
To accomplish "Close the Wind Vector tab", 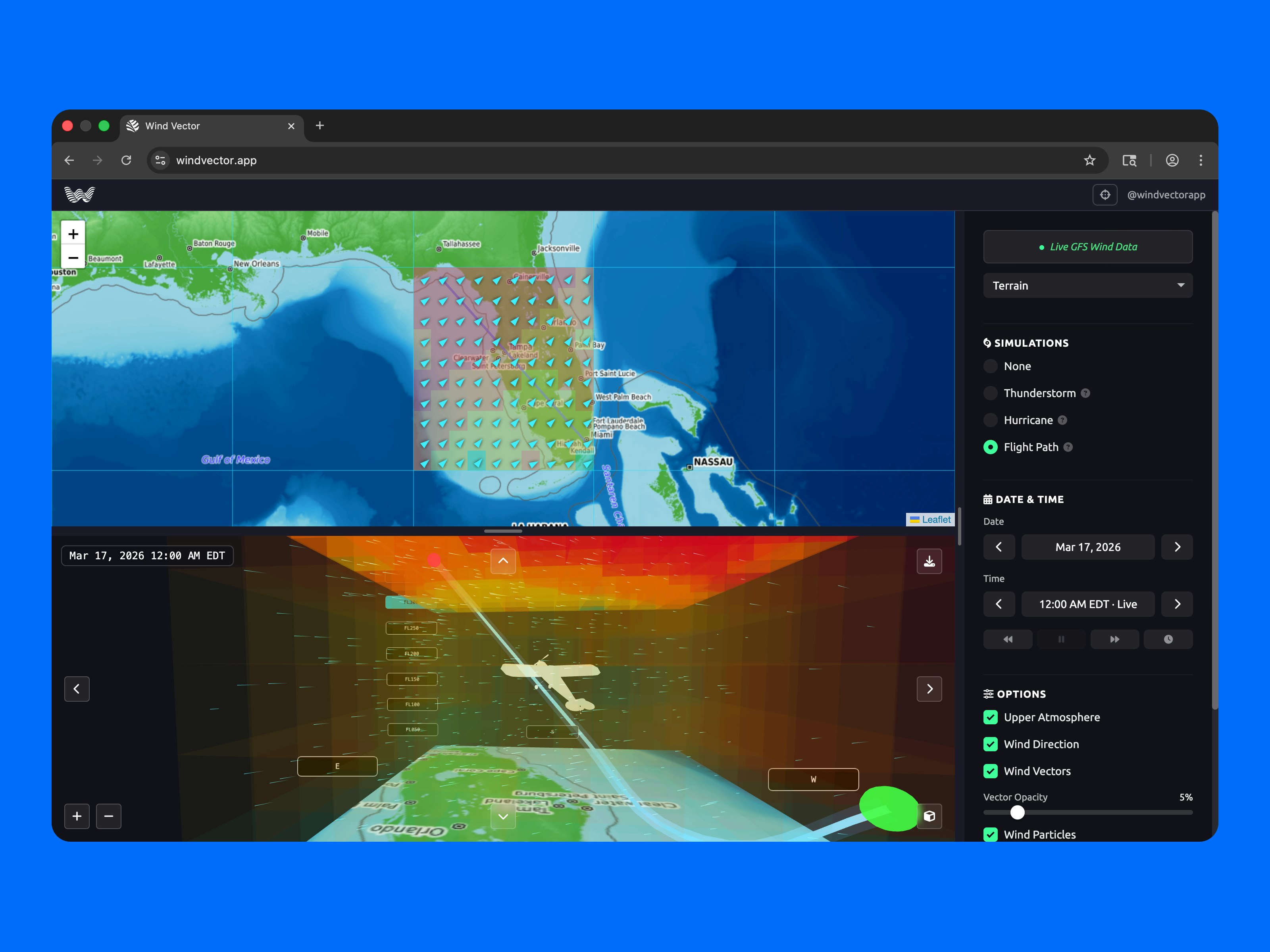I will [x=291, y=126].
